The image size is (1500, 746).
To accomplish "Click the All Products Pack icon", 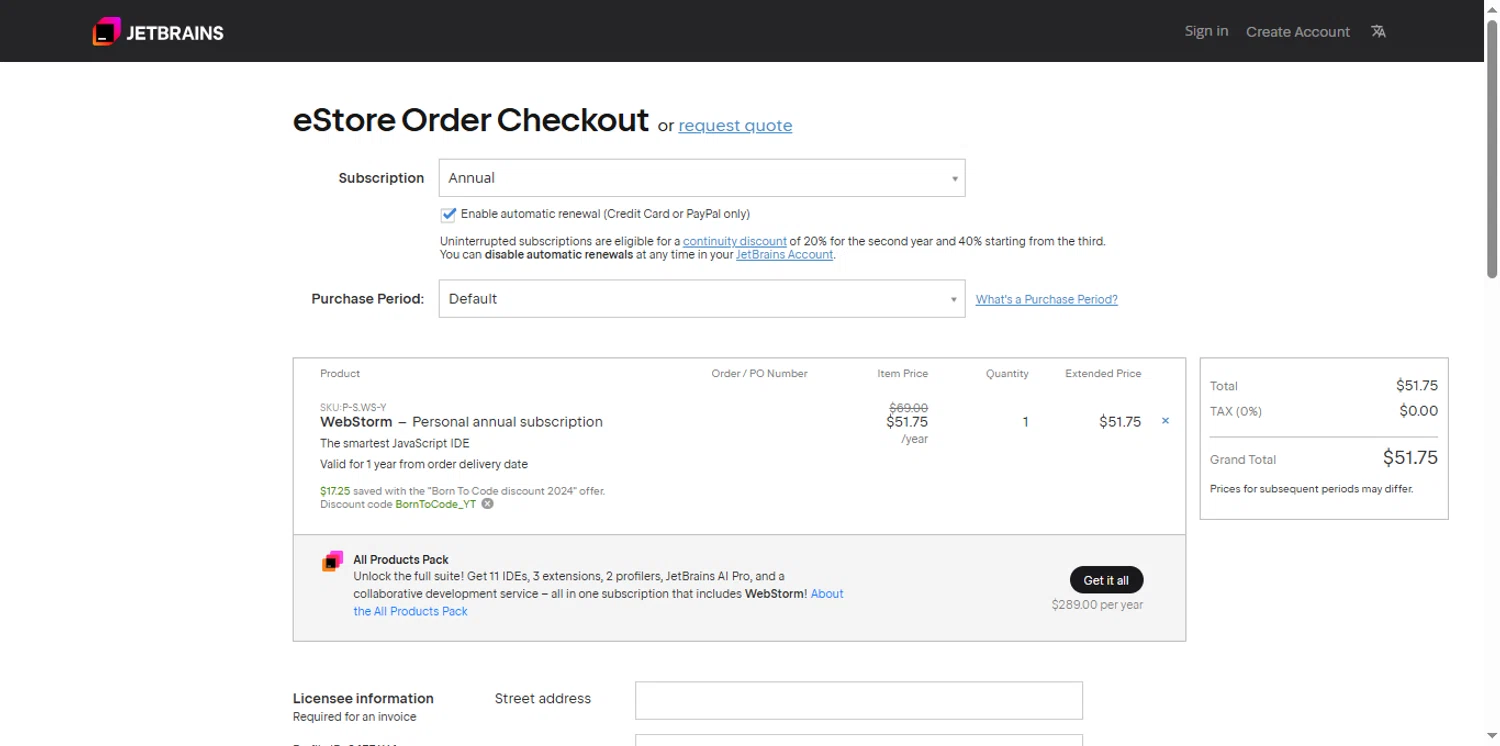I will (x=333, y=562).
